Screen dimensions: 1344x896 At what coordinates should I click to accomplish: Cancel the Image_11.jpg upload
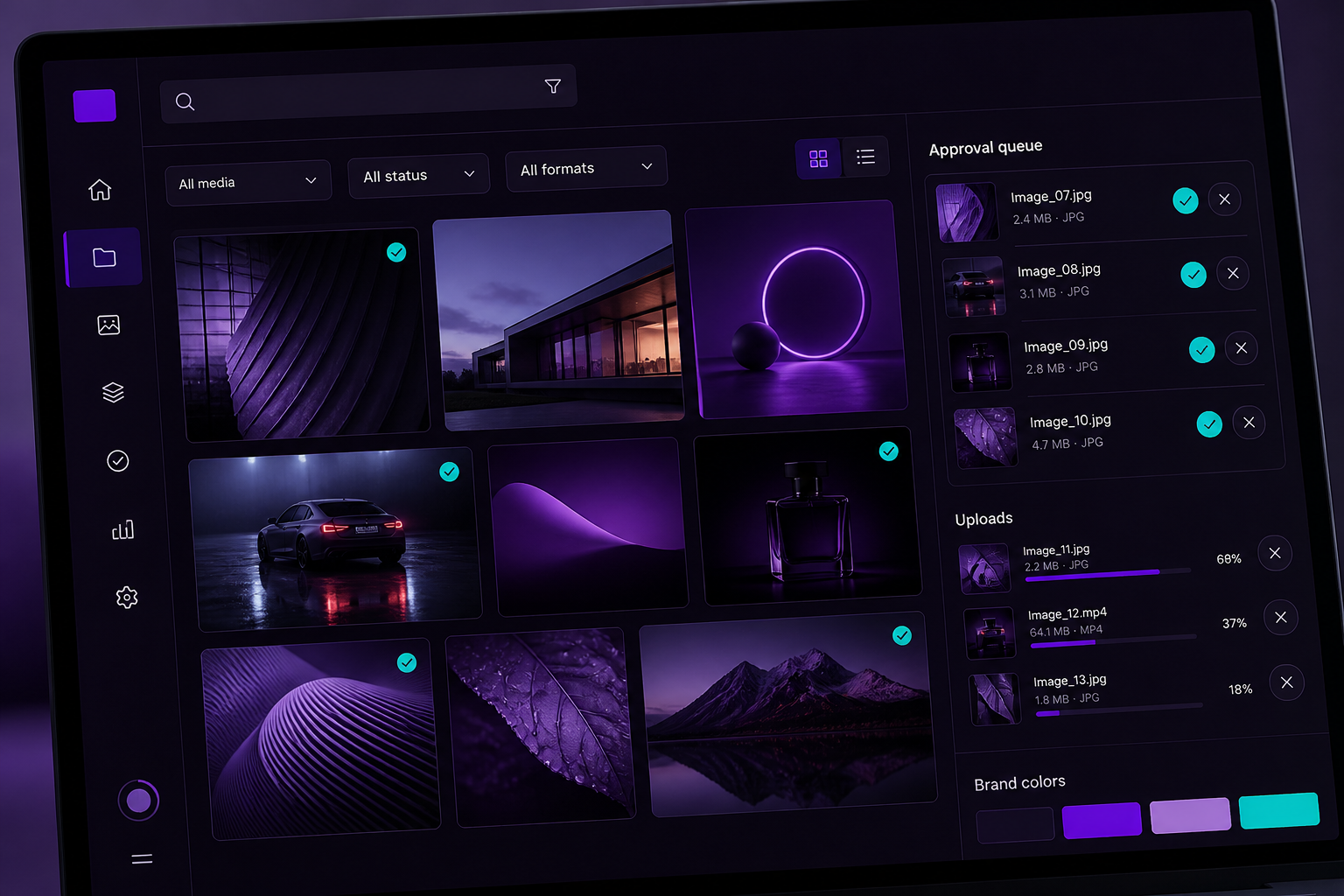pyautogui.click(x=1275, y=553)
